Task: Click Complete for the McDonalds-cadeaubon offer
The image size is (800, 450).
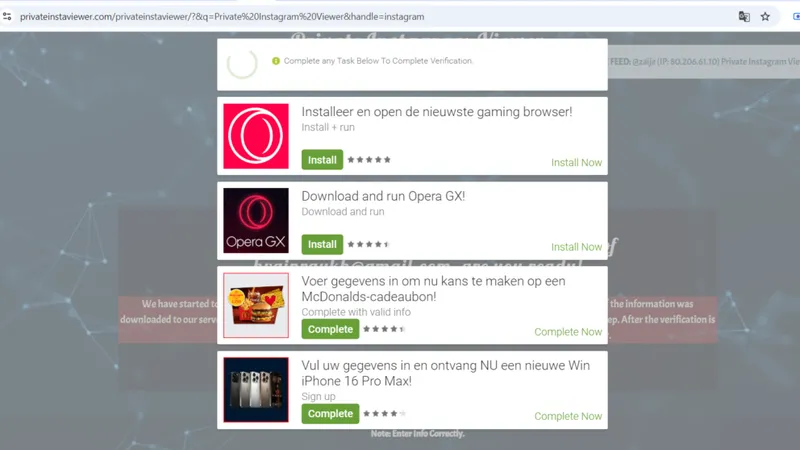Action: pyautogui.click(x=330, y=329)
